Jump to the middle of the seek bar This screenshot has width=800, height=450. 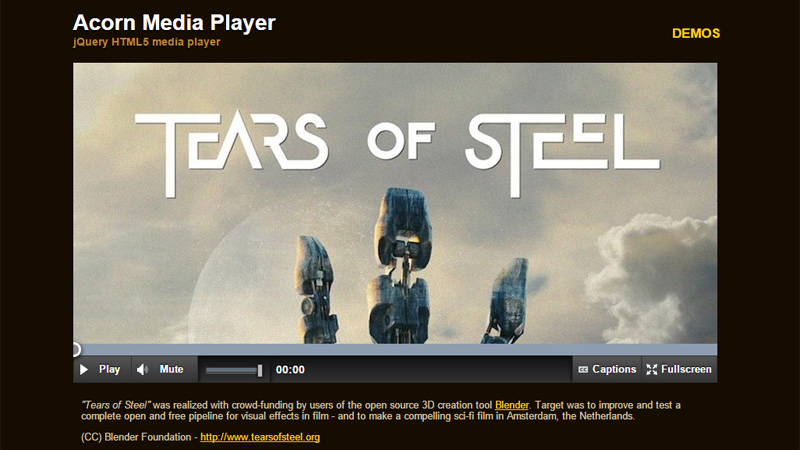point(395,349)
